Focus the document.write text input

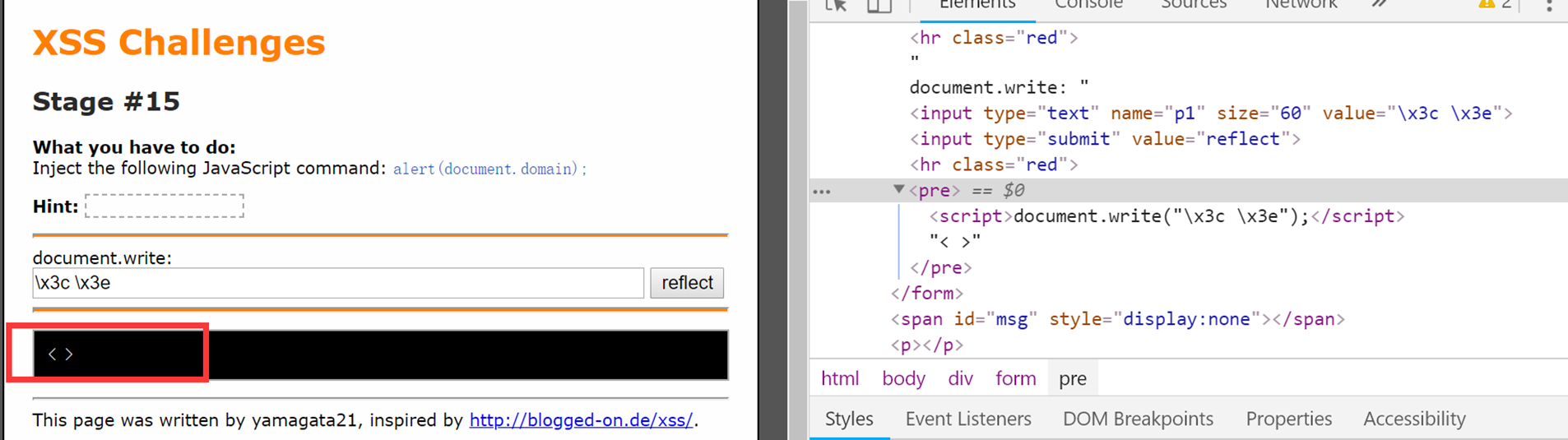(x=338, y=283)
